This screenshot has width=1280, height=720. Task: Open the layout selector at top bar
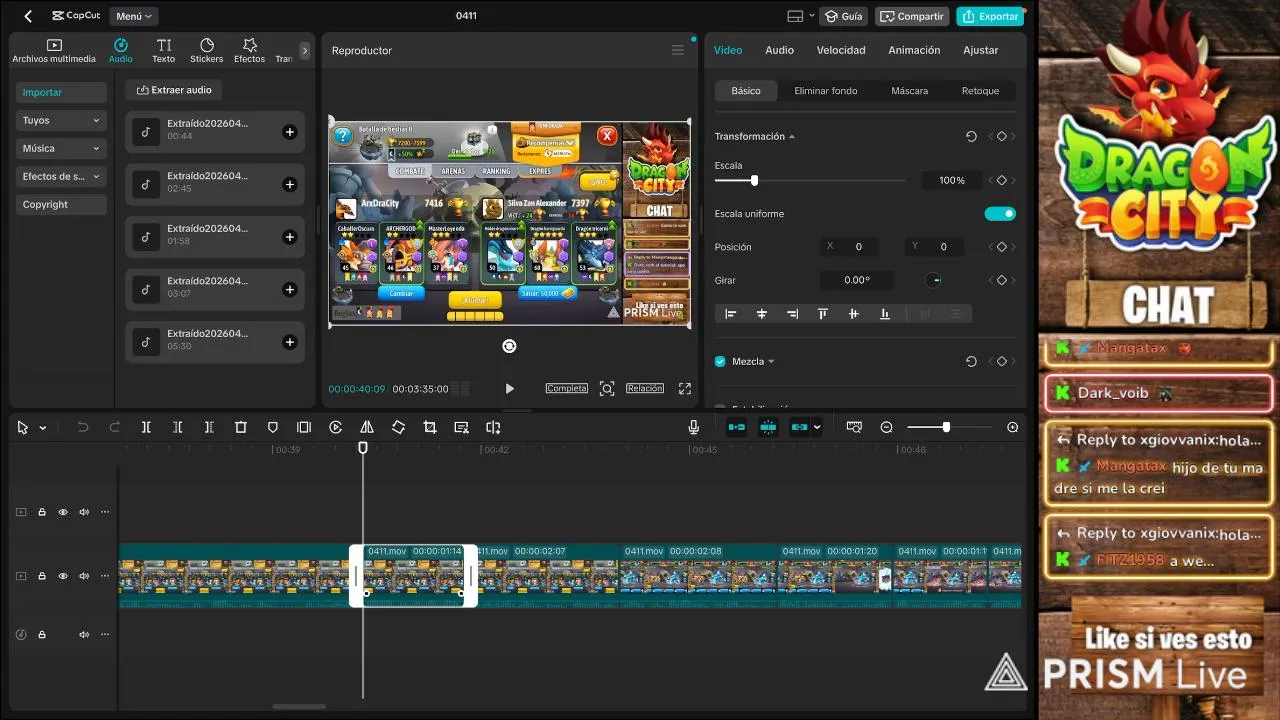click(x=799, y=16)
